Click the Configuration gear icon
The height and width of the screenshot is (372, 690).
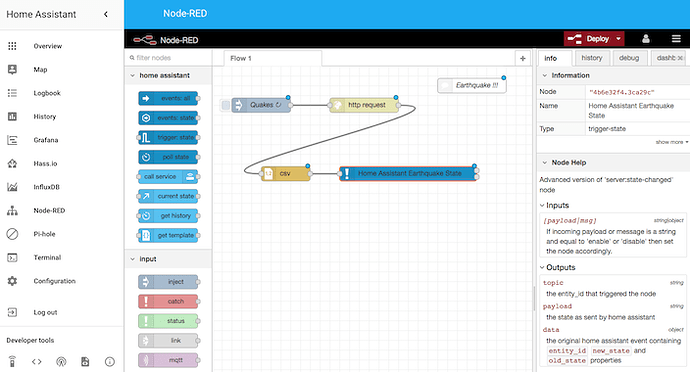tap(12, 281)
